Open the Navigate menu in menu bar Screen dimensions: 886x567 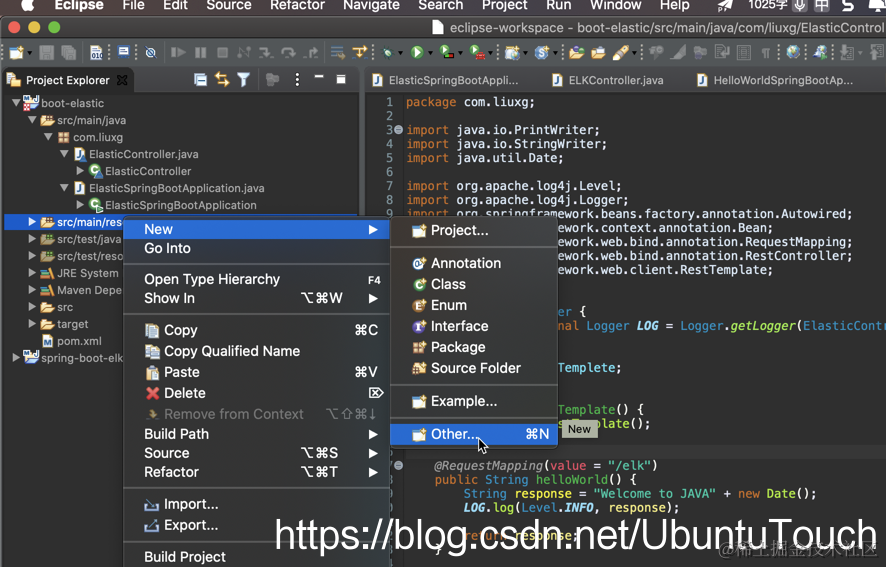[371, 6]
